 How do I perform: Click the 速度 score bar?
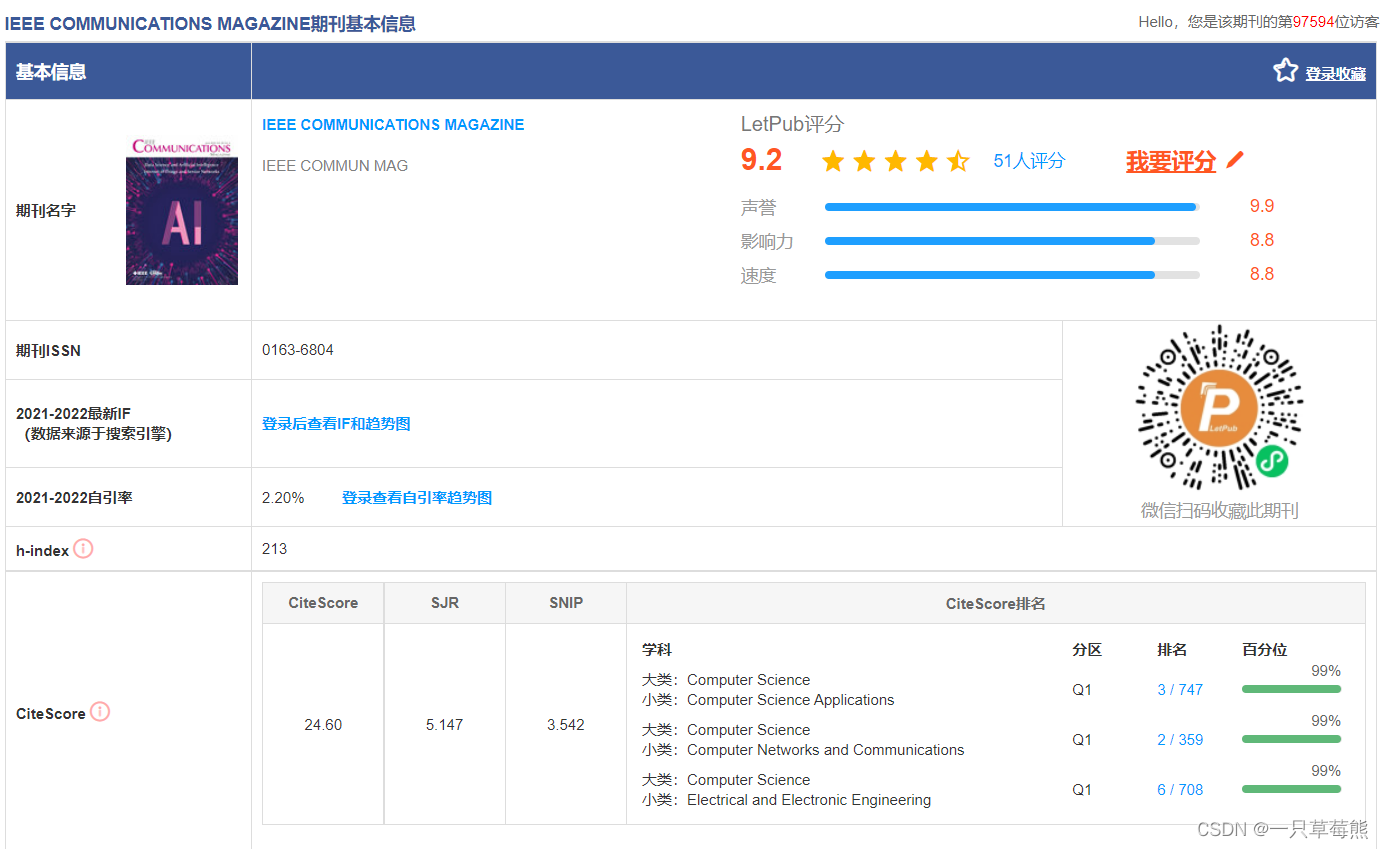1012,275
